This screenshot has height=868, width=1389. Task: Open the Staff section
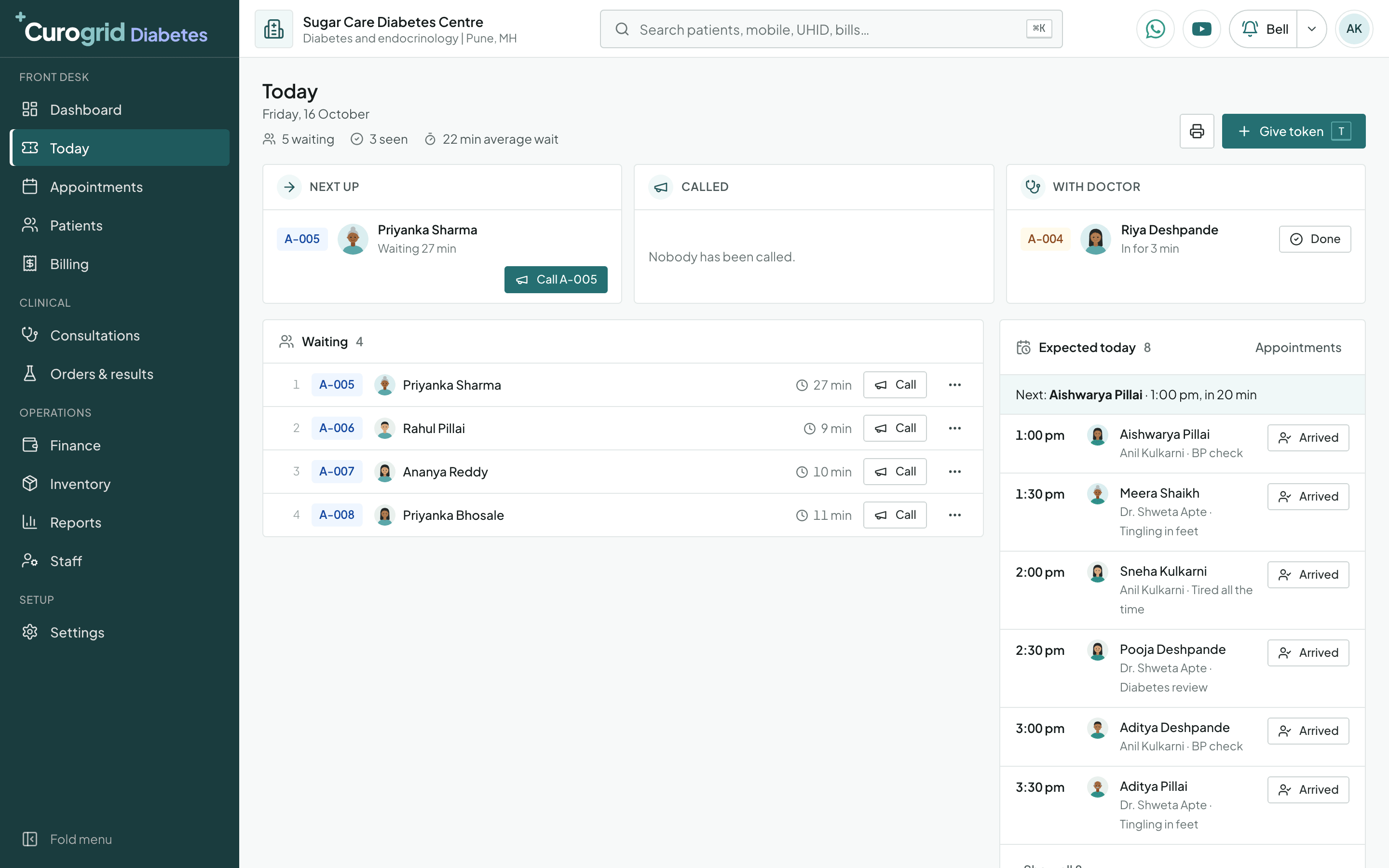(x=120, y=561)
